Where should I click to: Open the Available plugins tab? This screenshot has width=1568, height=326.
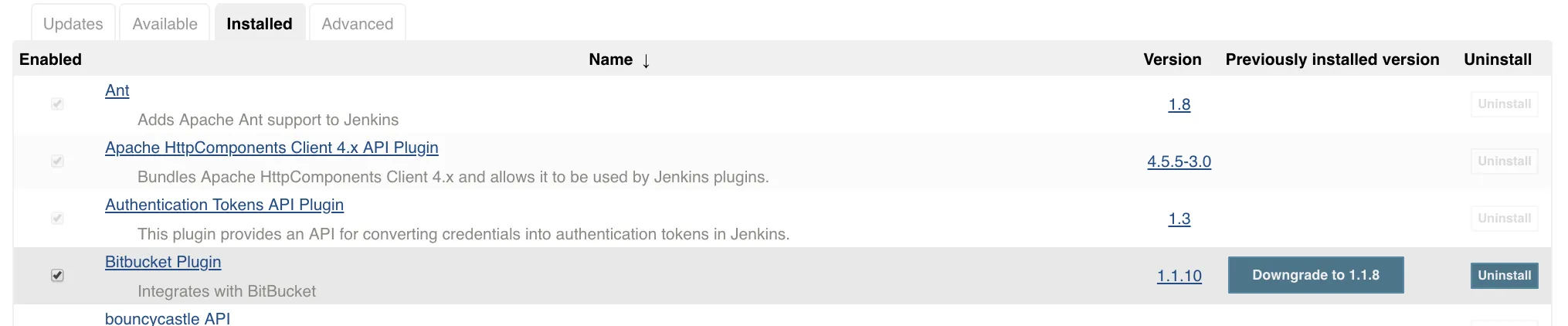pos(165,24)
